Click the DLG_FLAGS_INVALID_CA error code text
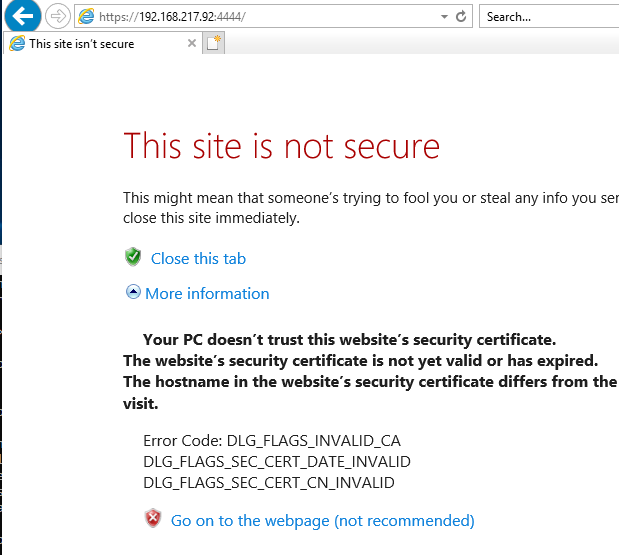619x555 pixels. [272, 440]
